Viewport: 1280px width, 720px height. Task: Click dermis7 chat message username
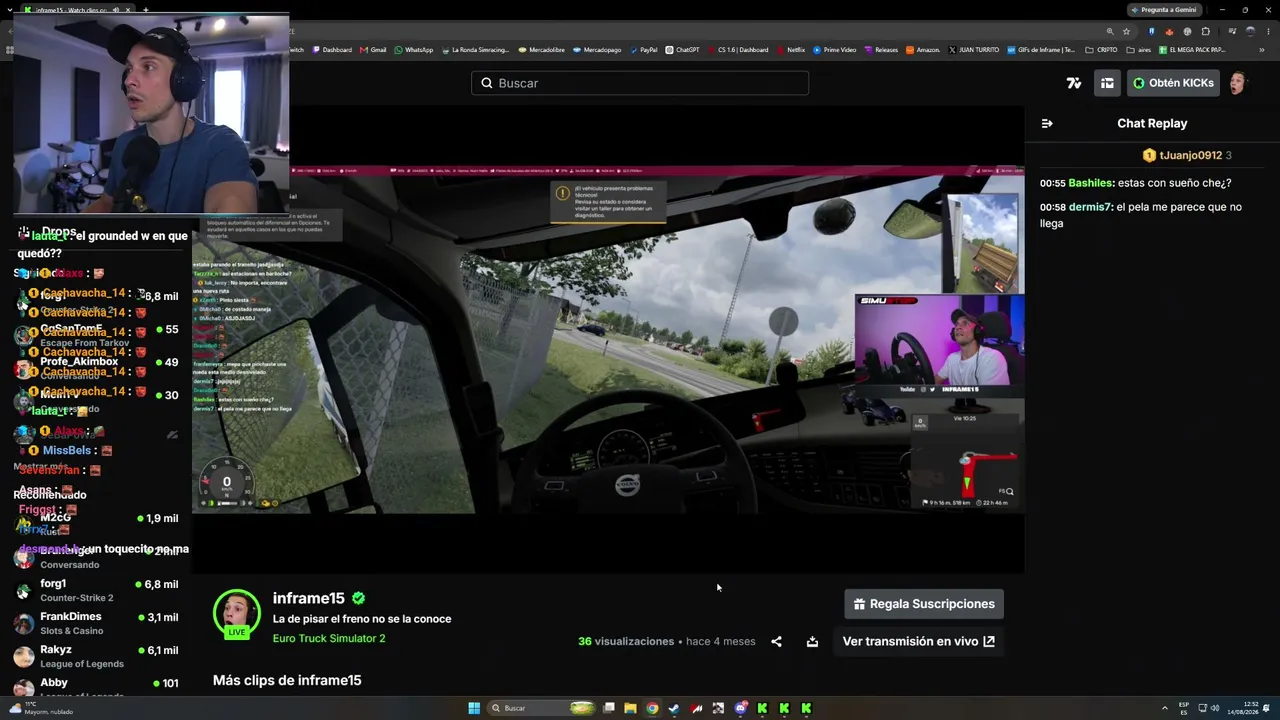1090,207
